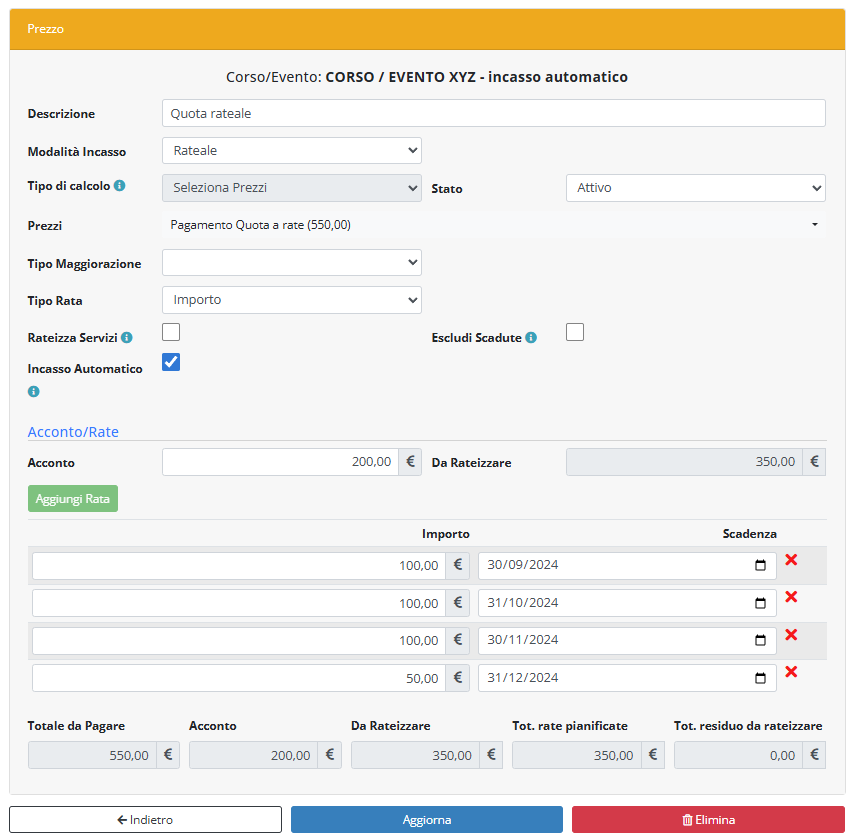
Task: Click info icon next to Tipo di calcolo
Action: [120, 186]
